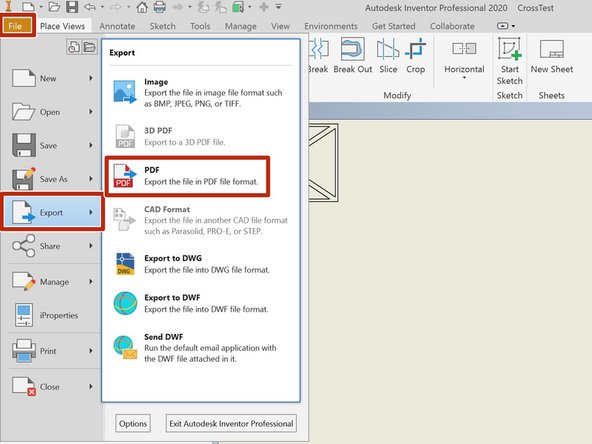
Task: Select Save in the File menu
Action: pyautogui.click(x=52, y=145)
